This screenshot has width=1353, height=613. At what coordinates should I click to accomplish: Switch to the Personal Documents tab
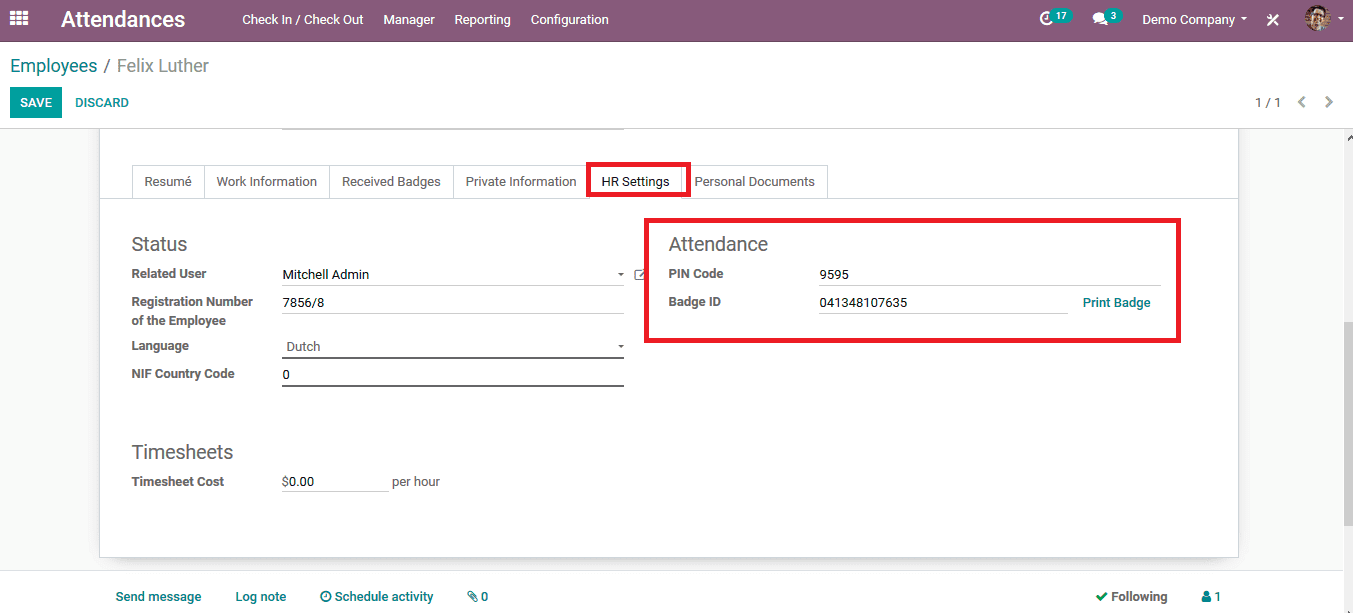point(755,182)
